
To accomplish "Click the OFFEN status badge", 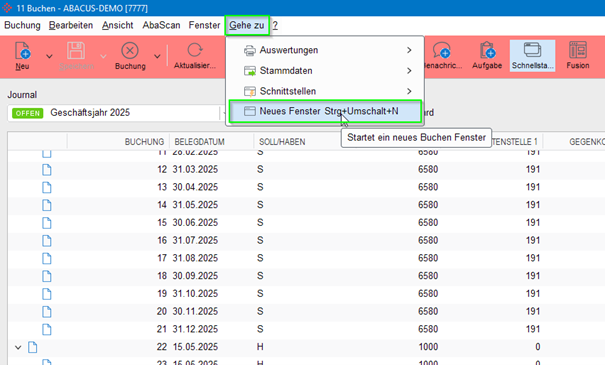I will [27, 113].
